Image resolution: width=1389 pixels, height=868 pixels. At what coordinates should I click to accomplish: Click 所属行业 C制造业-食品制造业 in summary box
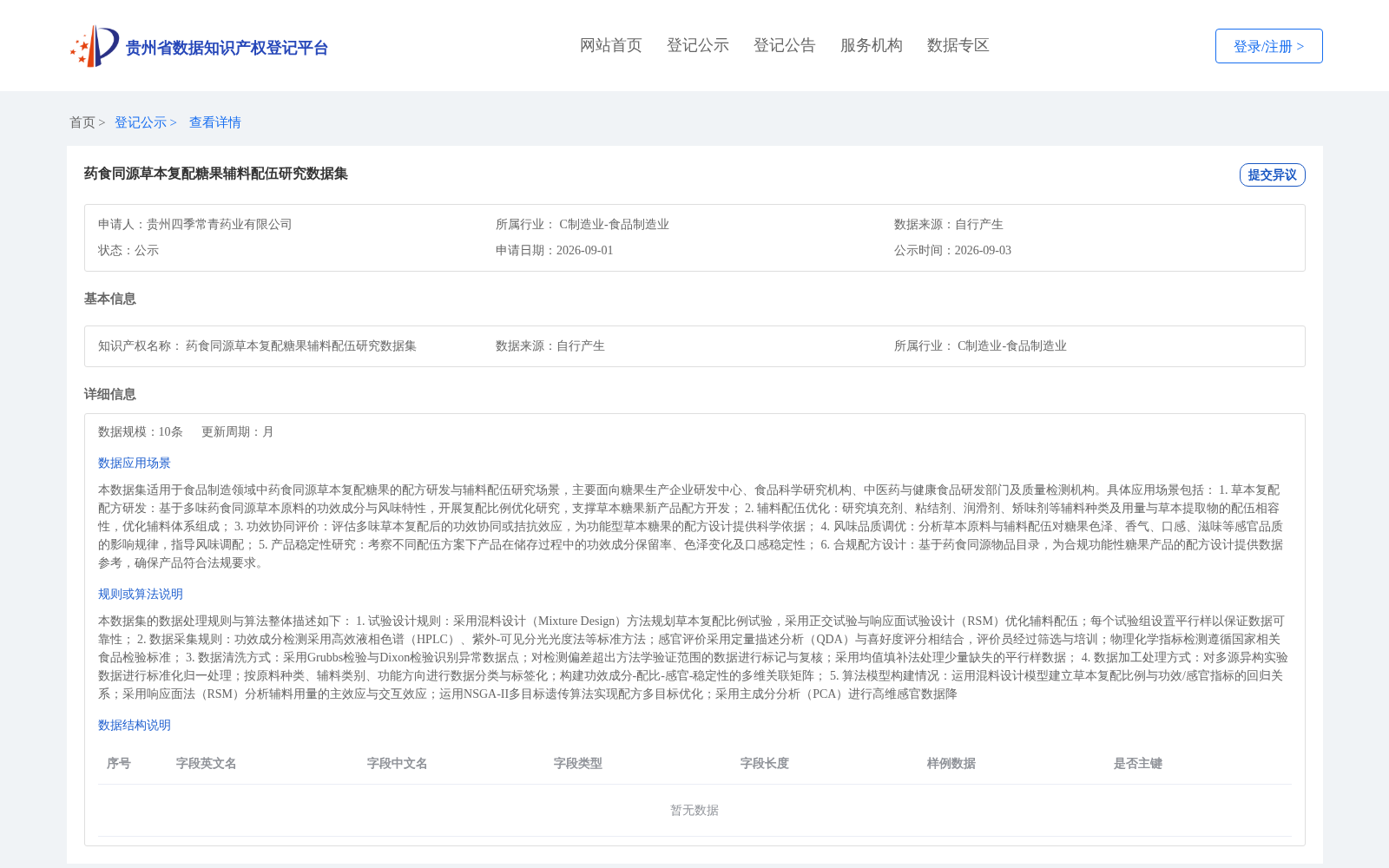pyautogui.click(x=583, y=224)
